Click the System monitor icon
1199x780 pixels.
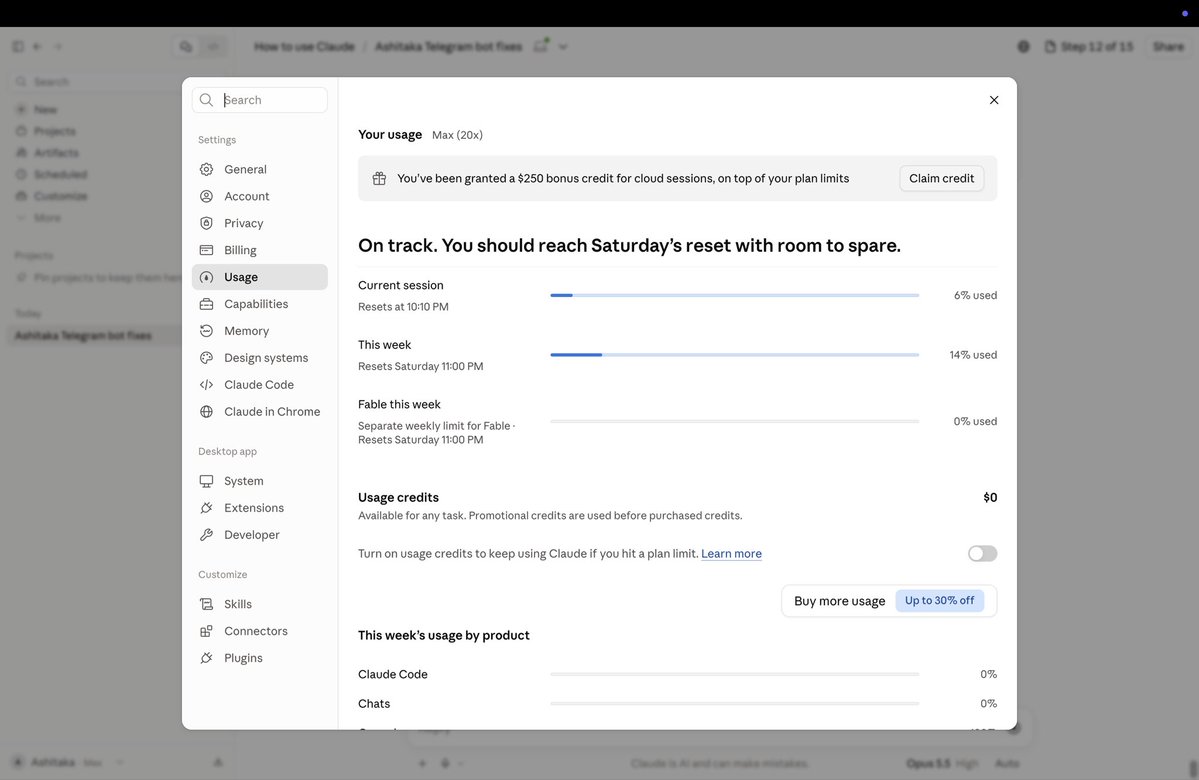(206, 481)
